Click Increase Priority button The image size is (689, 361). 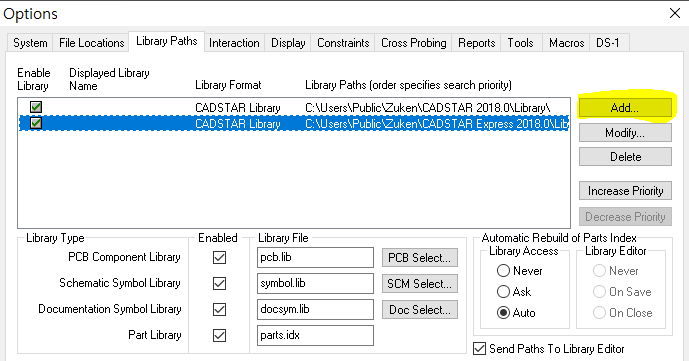click(x=625, y=191)
